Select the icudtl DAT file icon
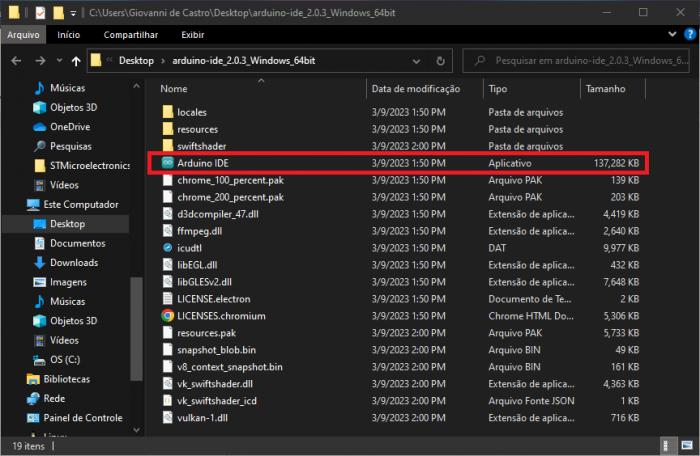 (168, 248)
